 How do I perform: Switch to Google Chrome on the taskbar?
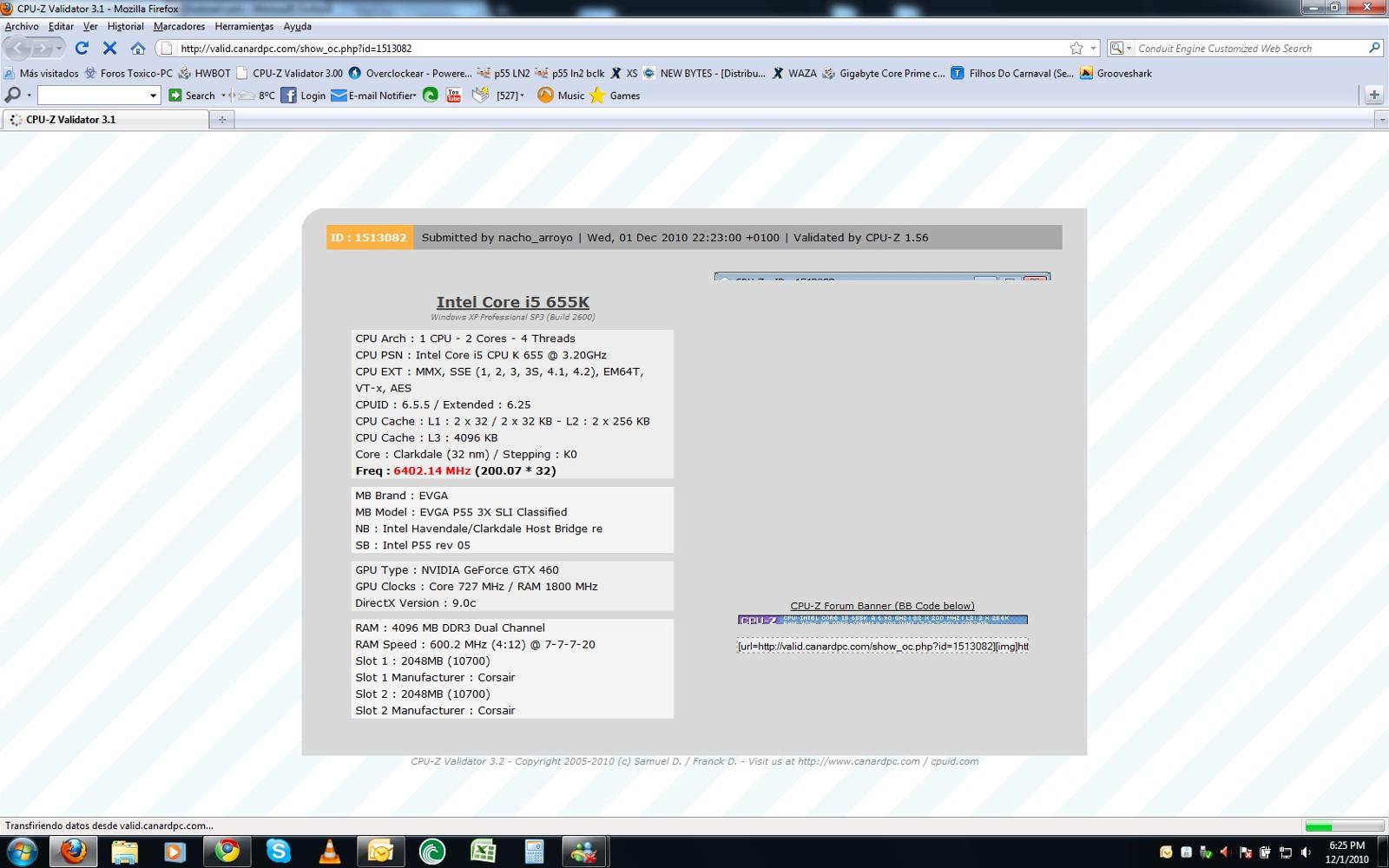click(227, 852)
